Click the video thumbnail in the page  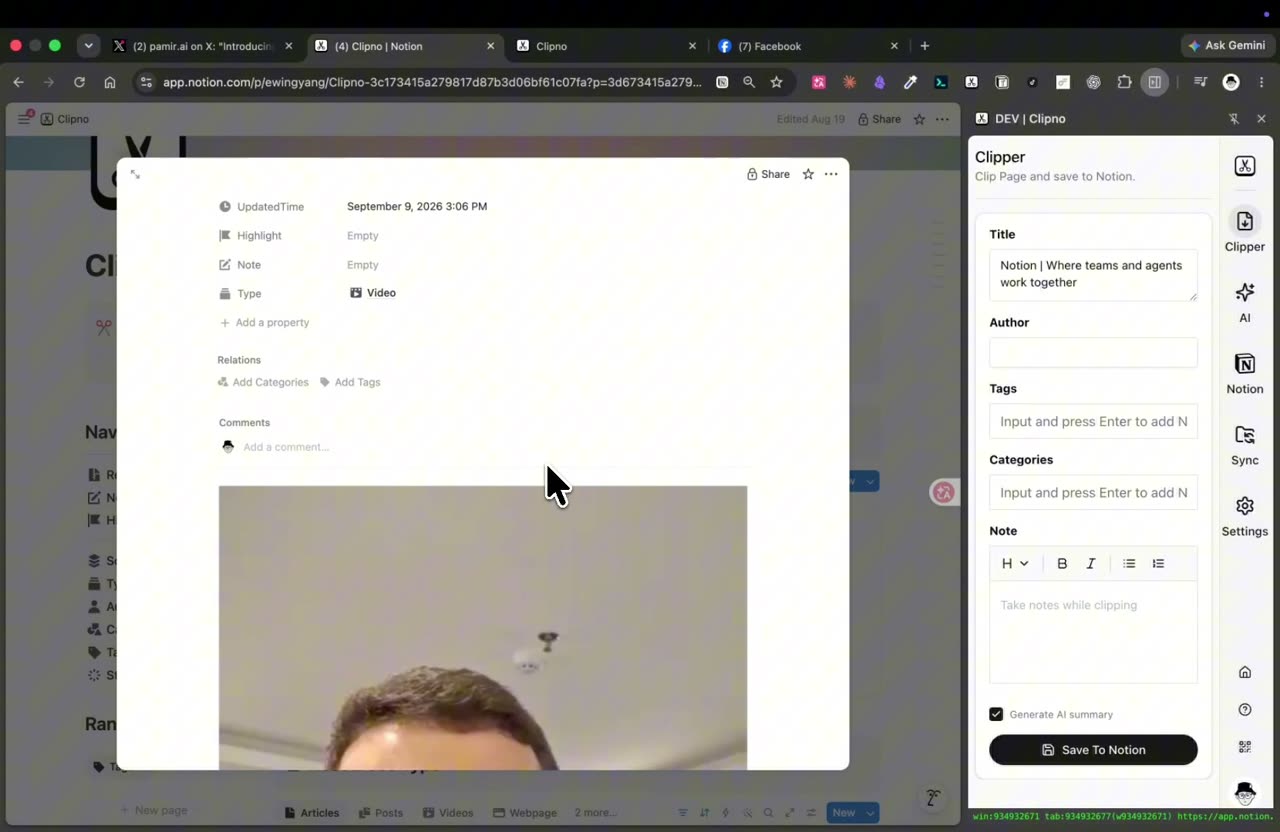tap(483, 627)
